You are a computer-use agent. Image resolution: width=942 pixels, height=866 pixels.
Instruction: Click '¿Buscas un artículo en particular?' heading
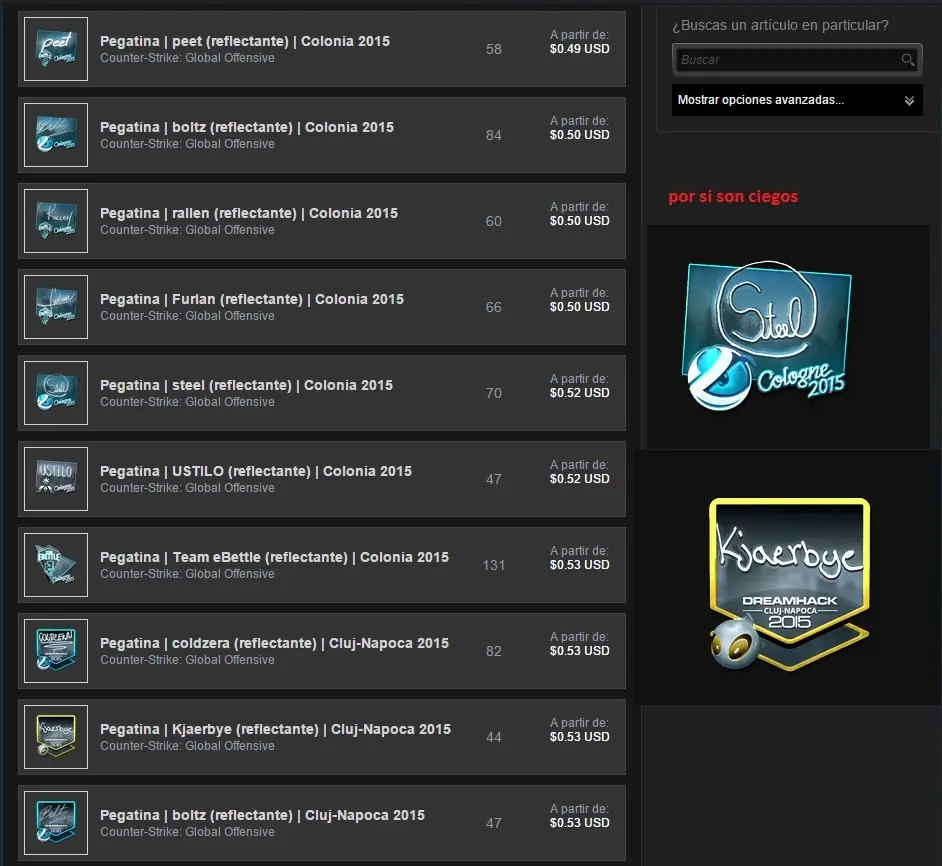(780, 25)
